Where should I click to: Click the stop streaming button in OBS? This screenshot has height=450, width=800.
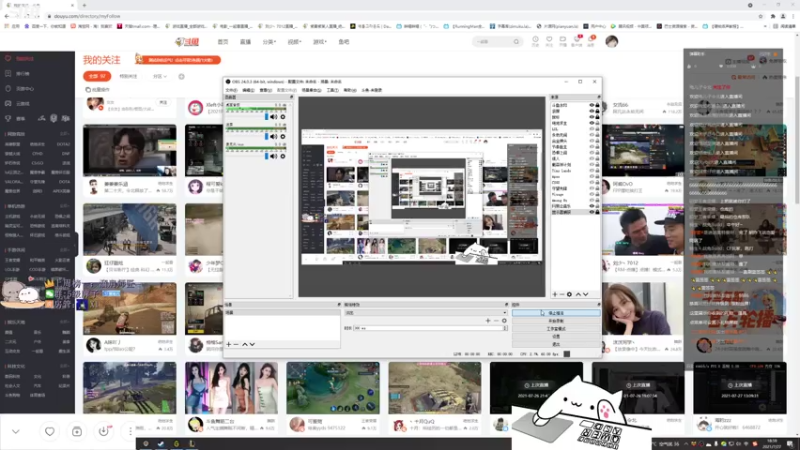click(x=556, y=313)
